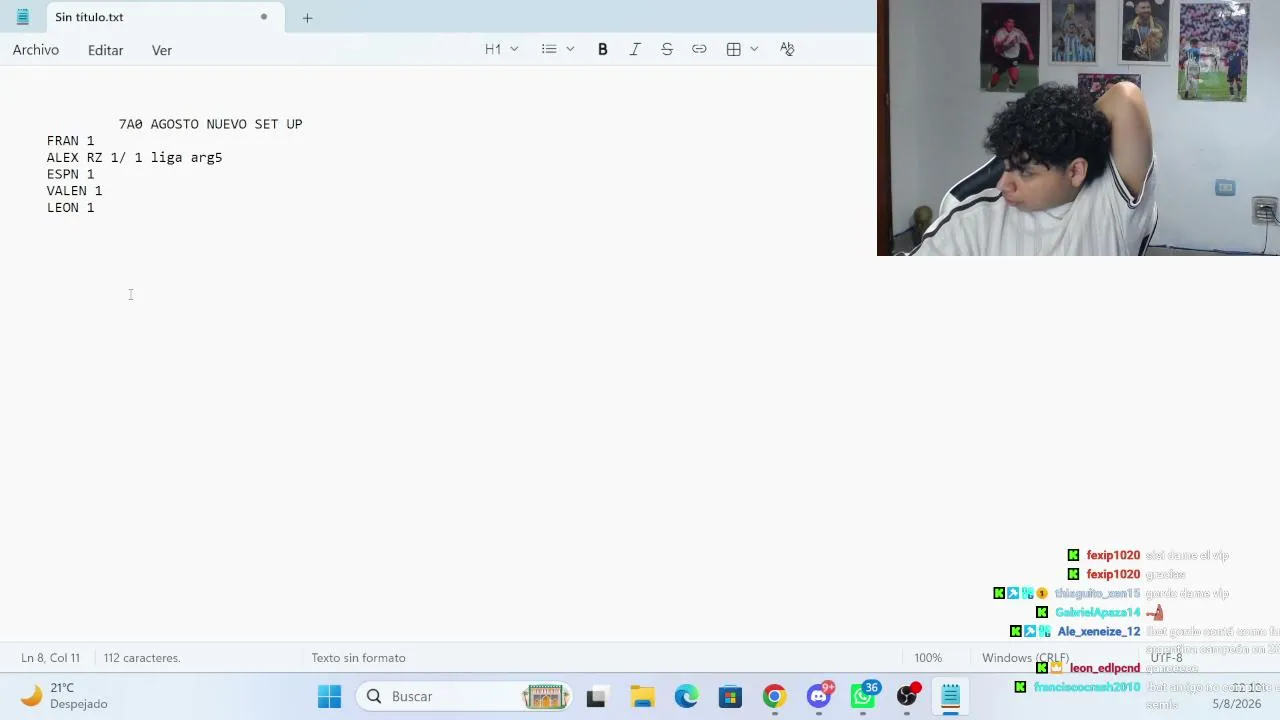Click the UTF-8 encoding indicator

pos(1167,658)
